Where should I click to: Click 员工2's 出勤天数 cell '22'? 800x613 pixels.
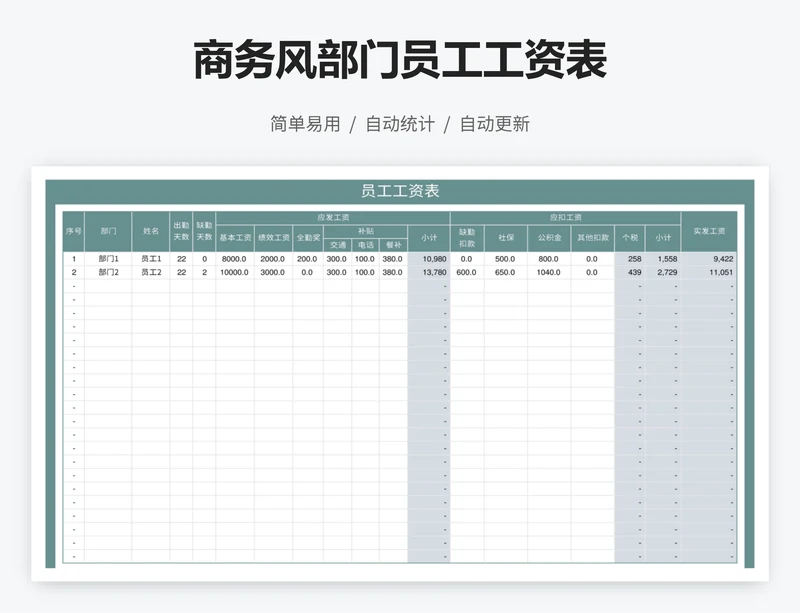181,273
